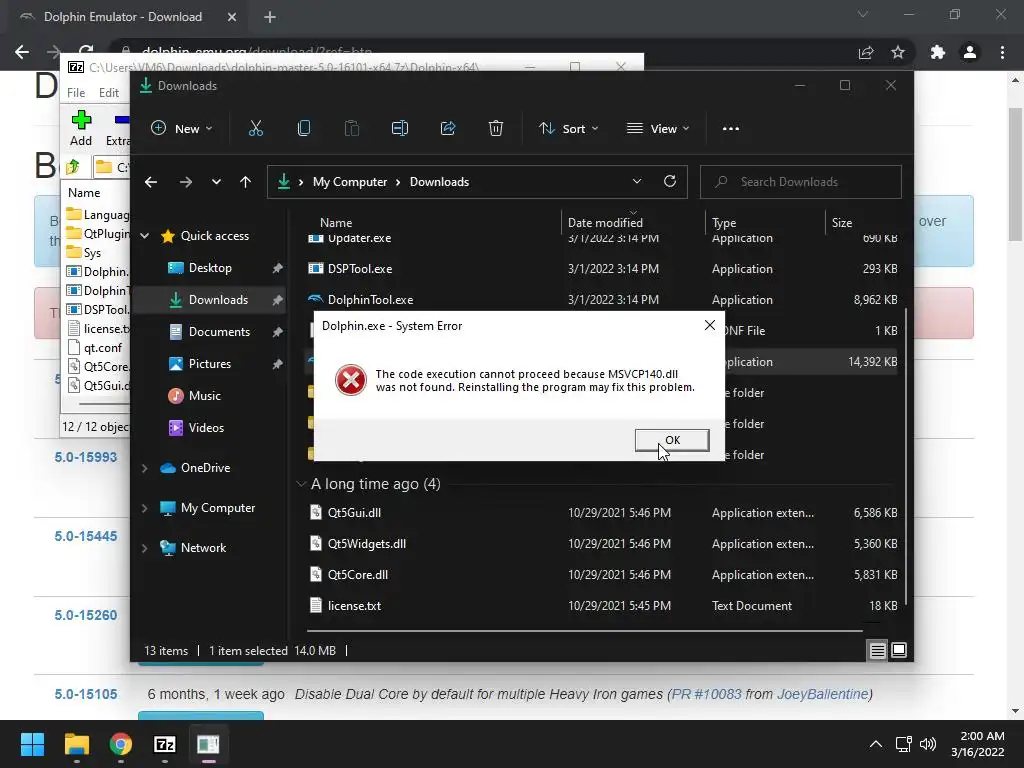Open the Edit menu in 7-Zip window
Image resolution: width=1024 pixels, height=768 pixels.
click(108, 93)
